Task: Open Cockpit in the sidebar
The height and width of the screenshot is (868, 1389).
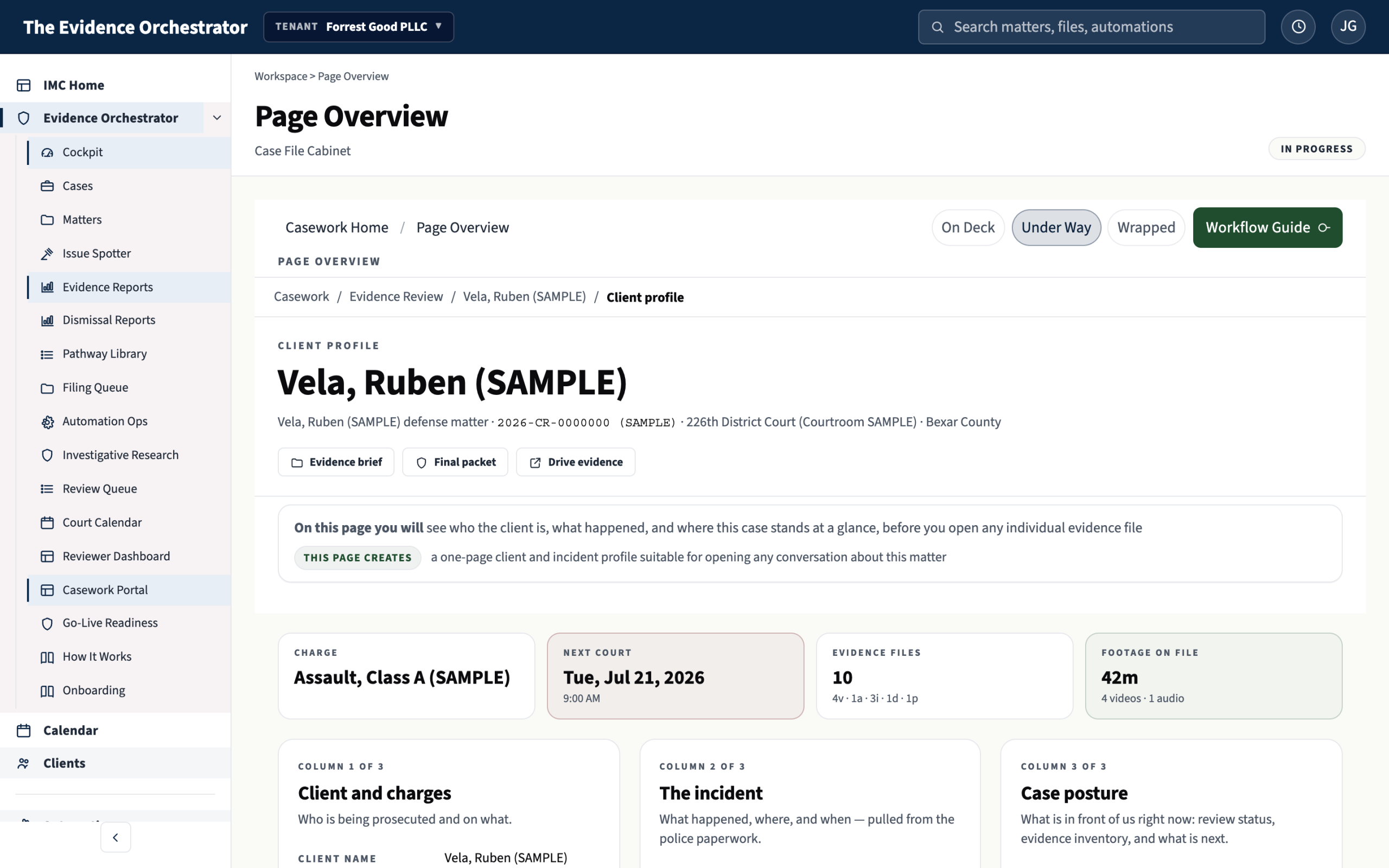Action: click(129, 152)
